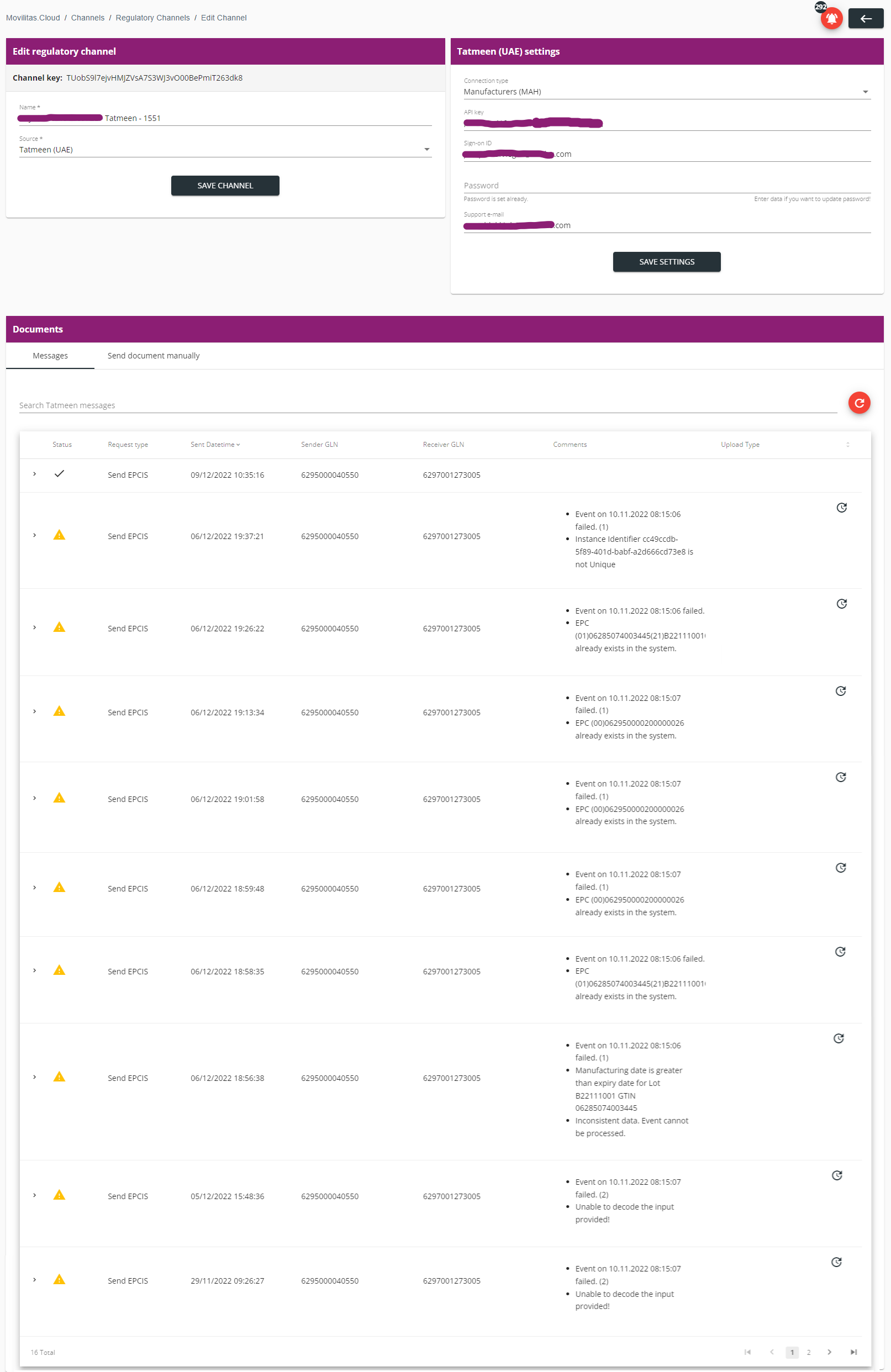Resend message sent 06/12/2022 19:13:34
Screen dimensions: 891x1372
[x=840, y=691]
